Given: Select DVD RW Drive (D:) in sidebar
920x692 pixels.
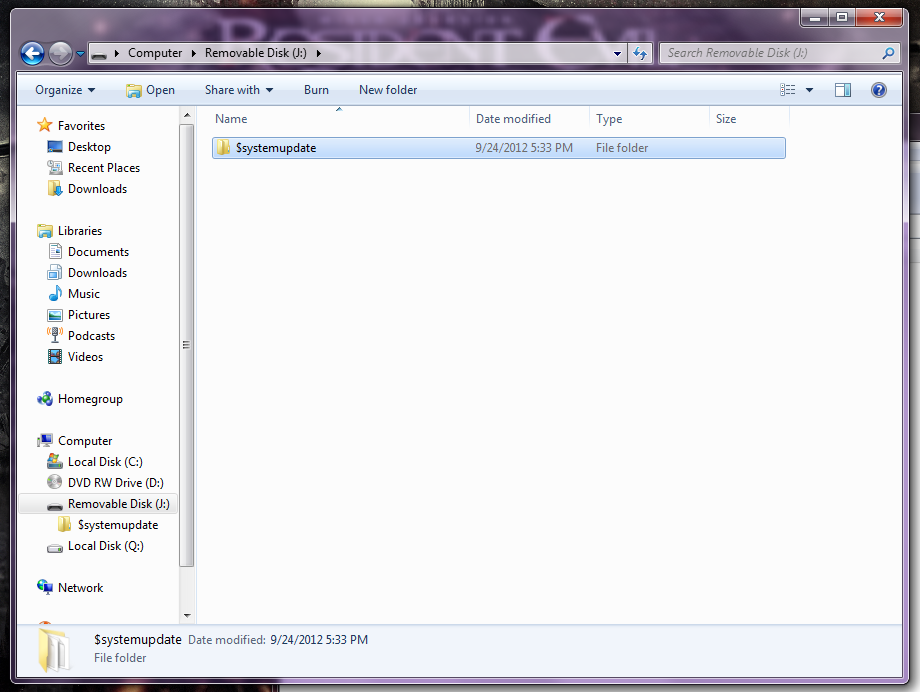Looking at the screenshot, I should click(115, 483).
